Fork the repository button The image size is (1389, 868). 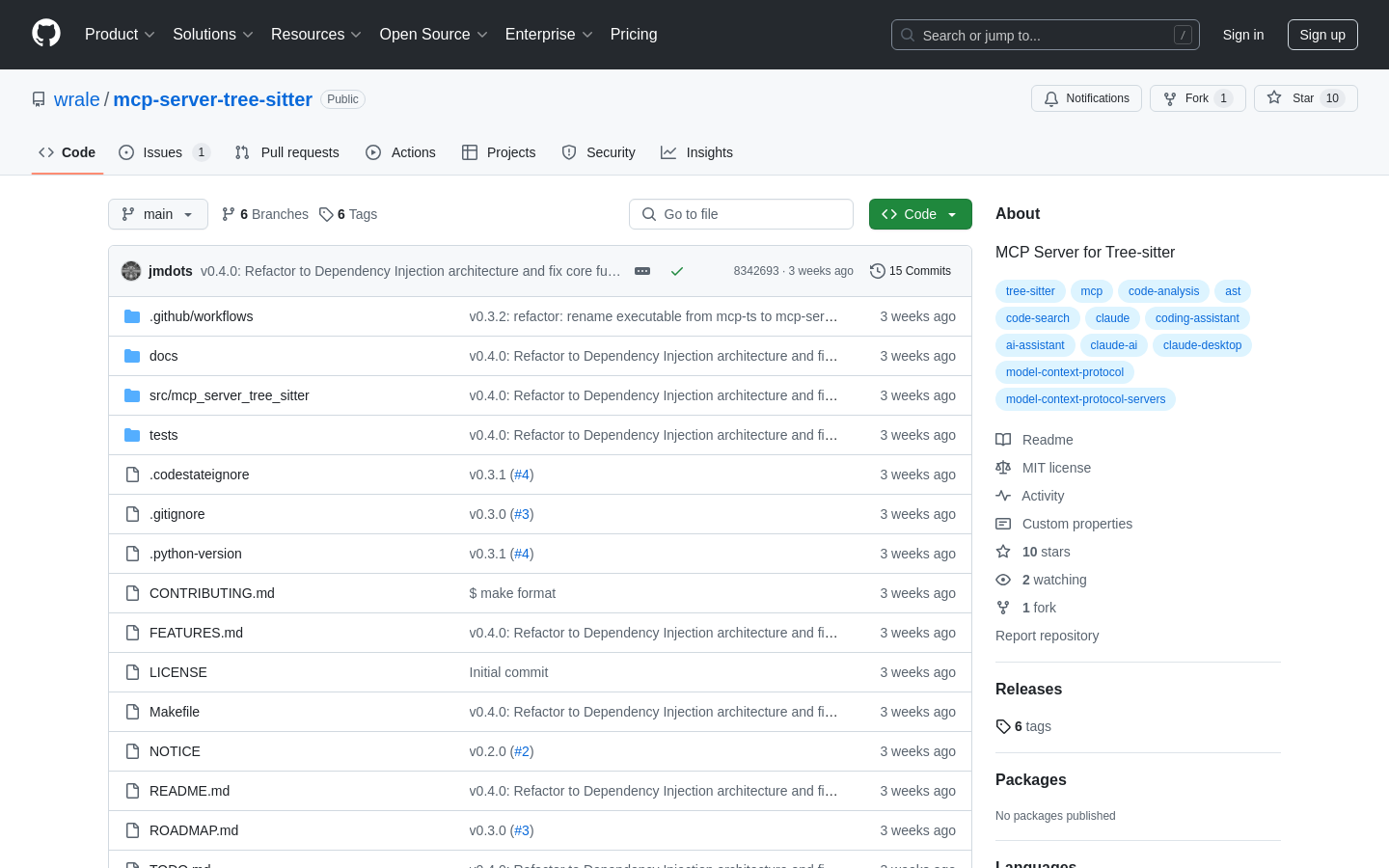pyautogui.click(x=1198, y=98)
